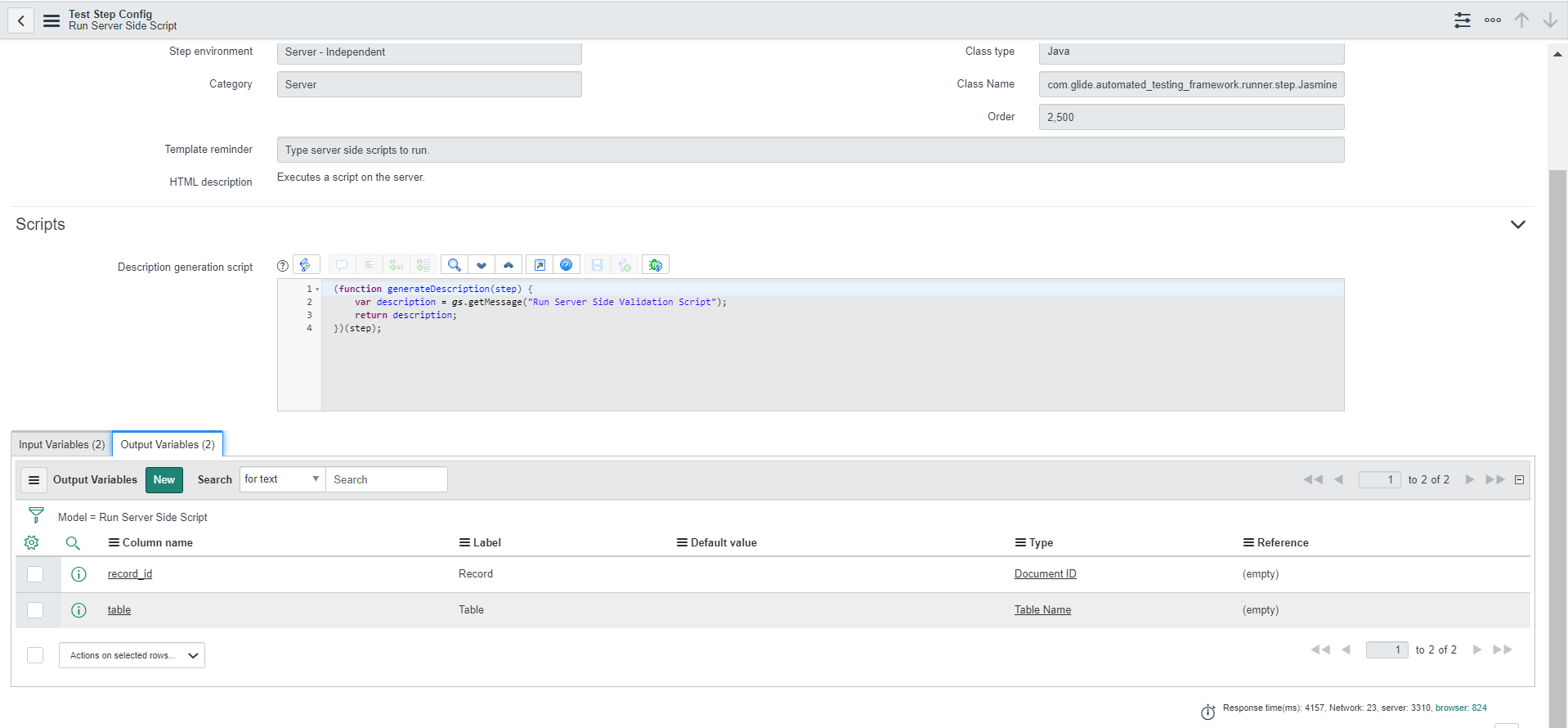Click the New output variable button
Screen dimensions: 1568x728
click(x=164, y=480)
